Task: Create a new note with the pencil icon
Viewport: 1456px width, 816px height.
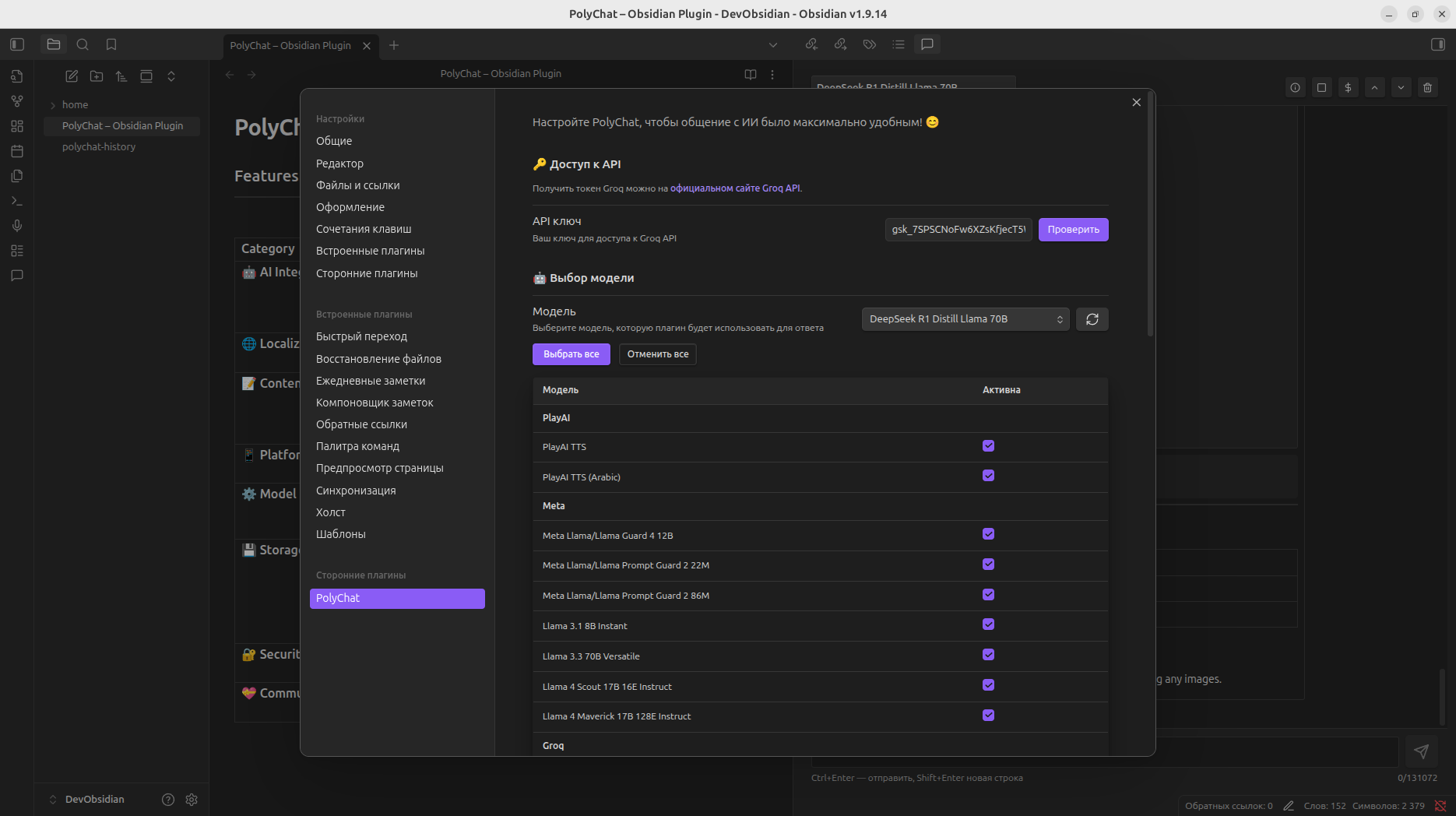Action: (71, 76)
